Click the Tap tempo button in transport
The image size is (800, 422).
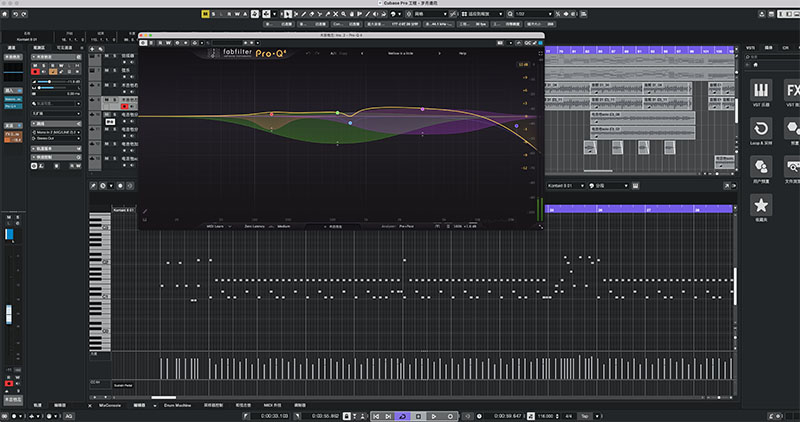click(x=585, y=416)
